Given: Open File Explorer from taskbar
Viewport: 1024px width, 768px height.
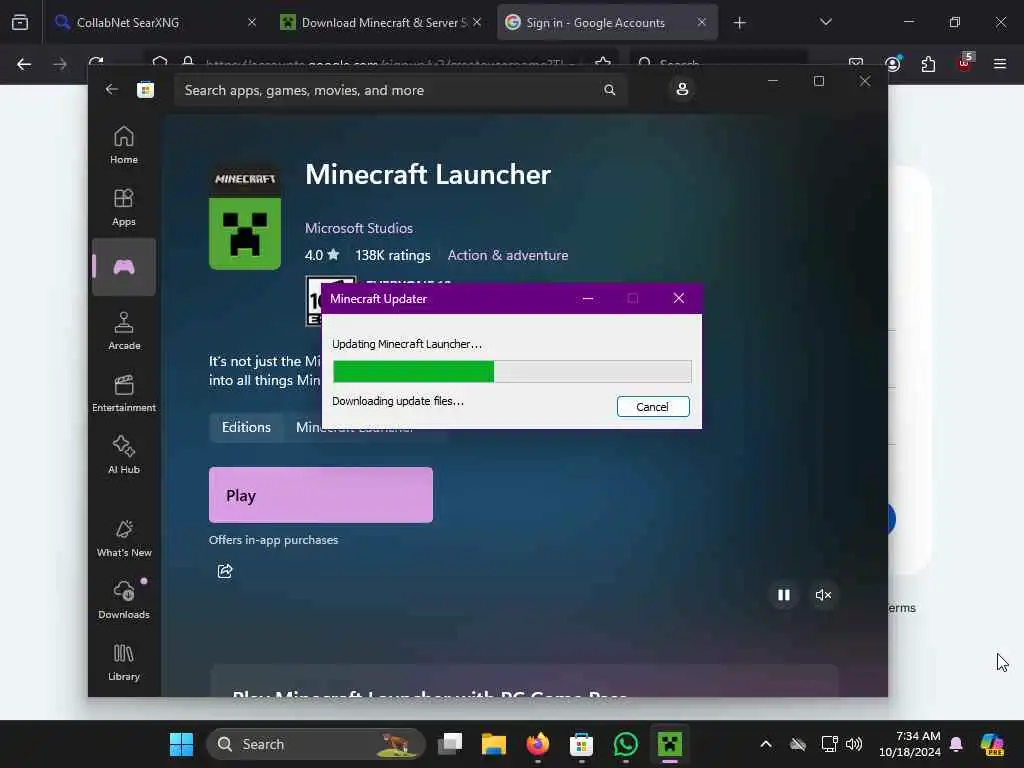Looking at the screenshot, I should point(494,744).
